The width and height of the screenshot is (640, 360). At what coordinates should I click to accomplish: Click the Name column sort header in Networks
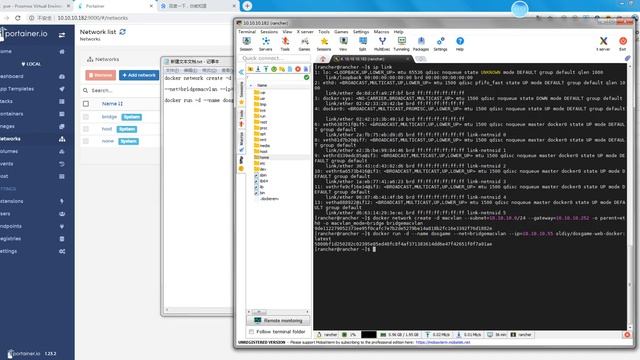click(112, 104)
